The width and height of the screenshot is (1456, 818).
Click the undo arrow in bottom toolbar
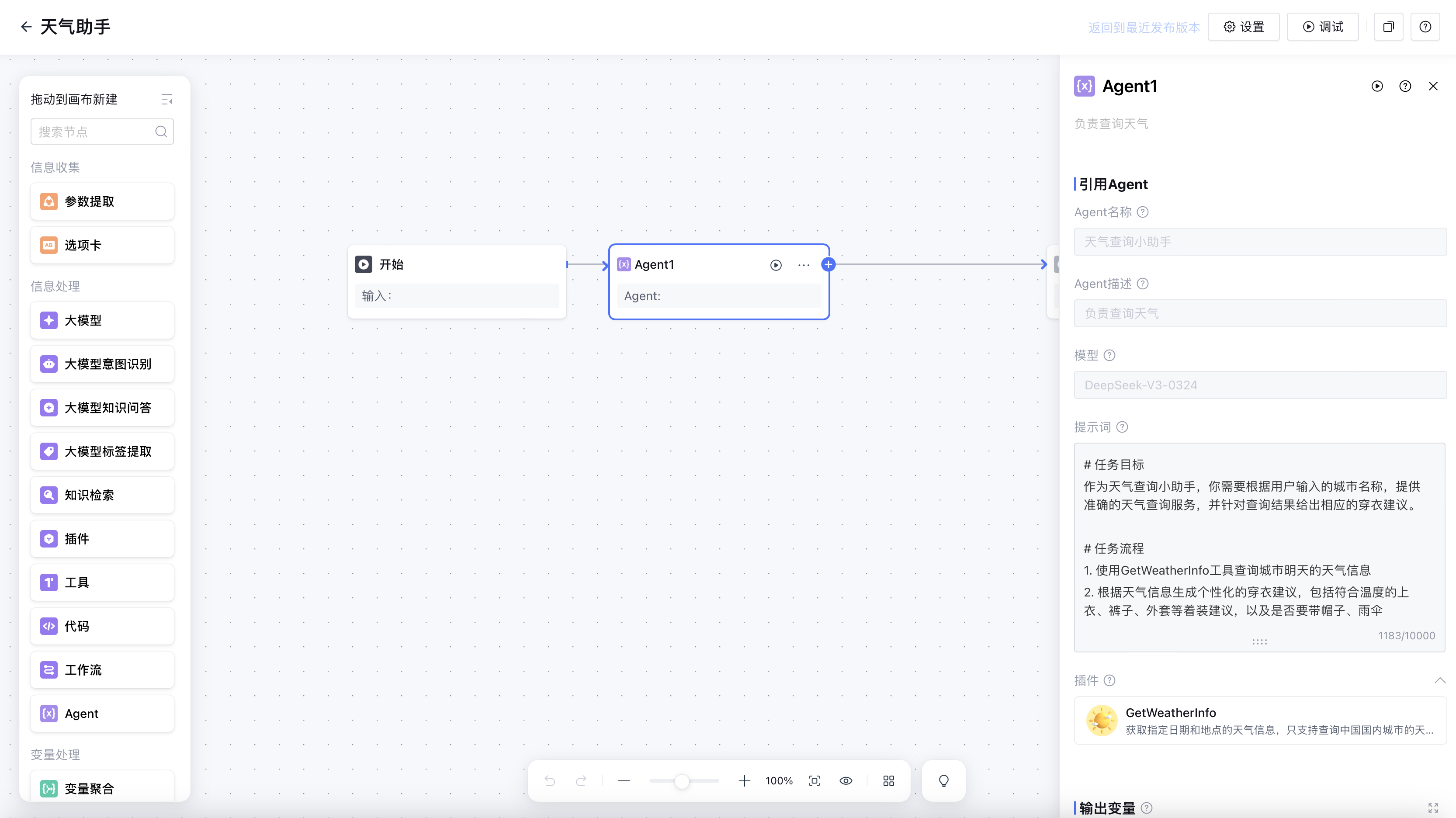[x=549, y=781]
